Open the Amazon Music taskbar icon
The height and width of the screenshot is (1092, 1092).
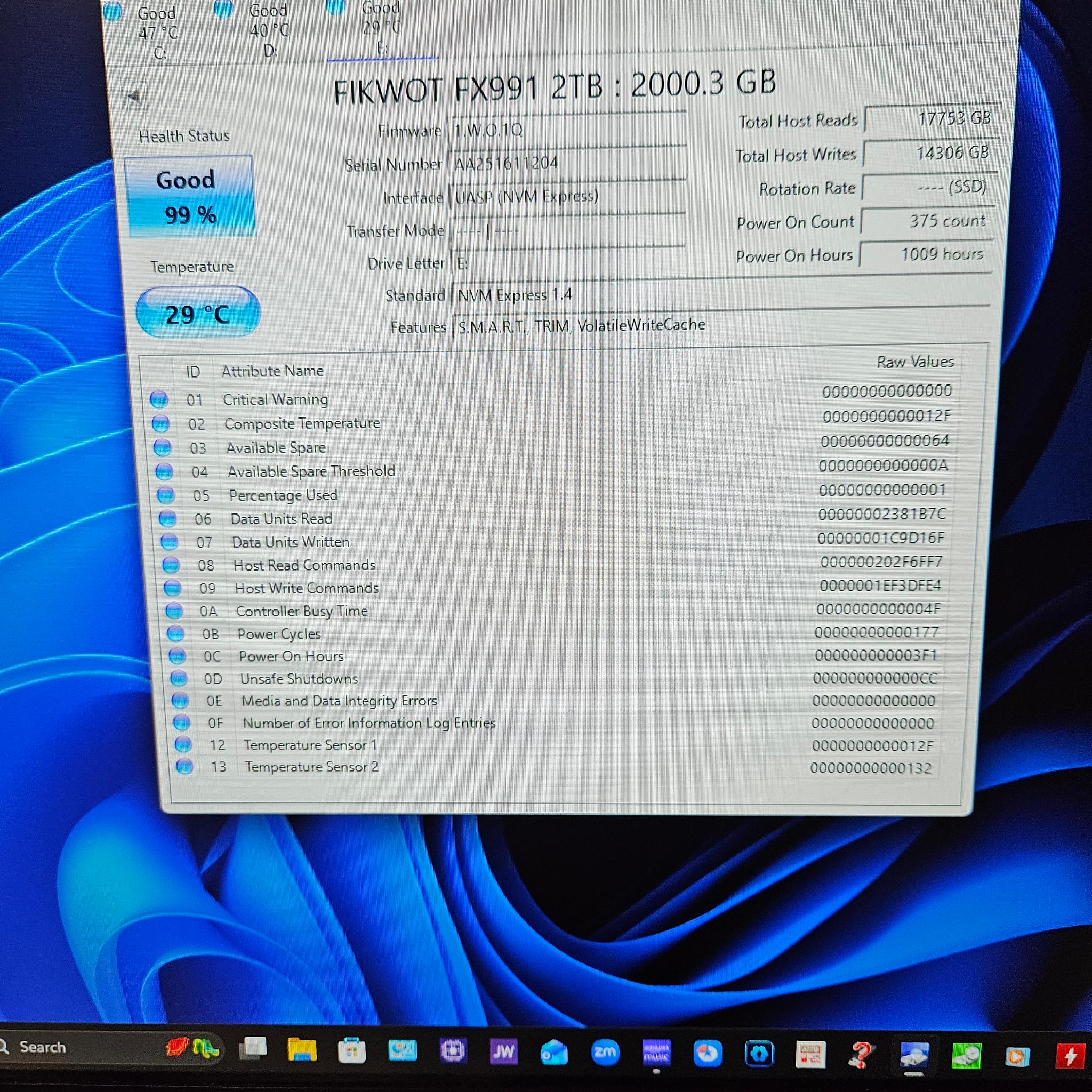[656, 1054]
